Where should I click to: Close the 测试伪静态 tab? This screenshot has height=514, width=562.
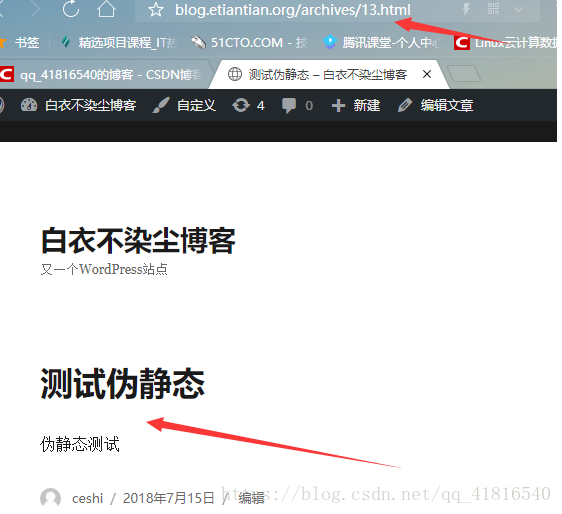(x=427, y=74)
